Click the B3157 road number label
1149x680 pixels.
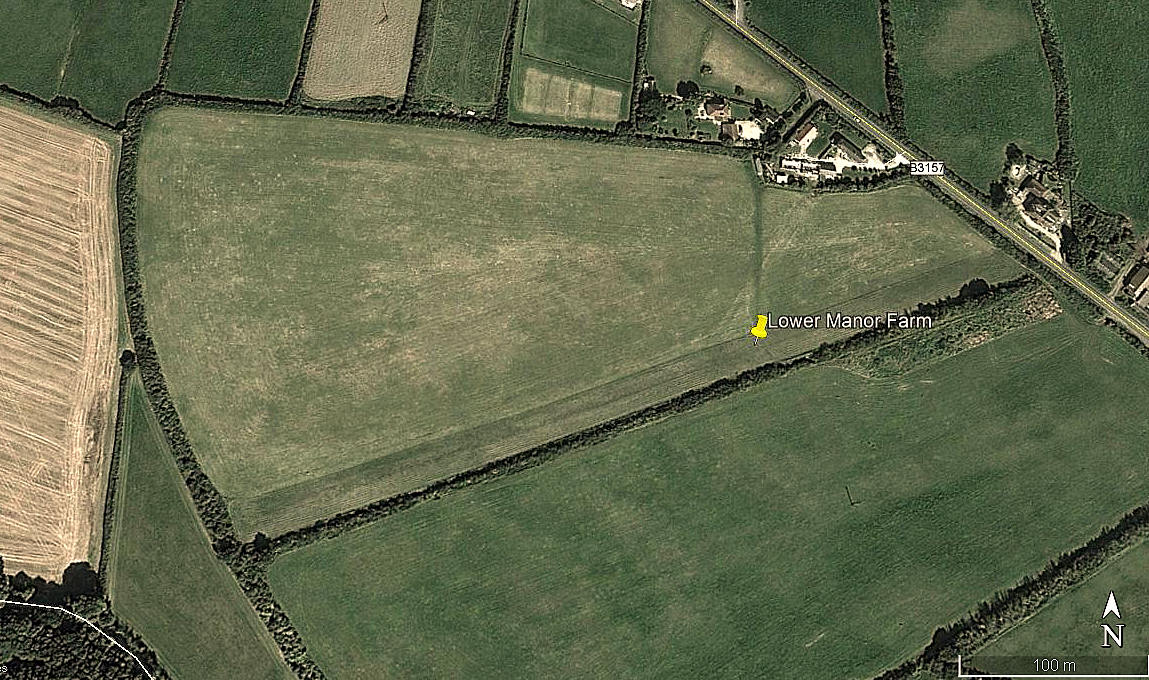point(927,168)
